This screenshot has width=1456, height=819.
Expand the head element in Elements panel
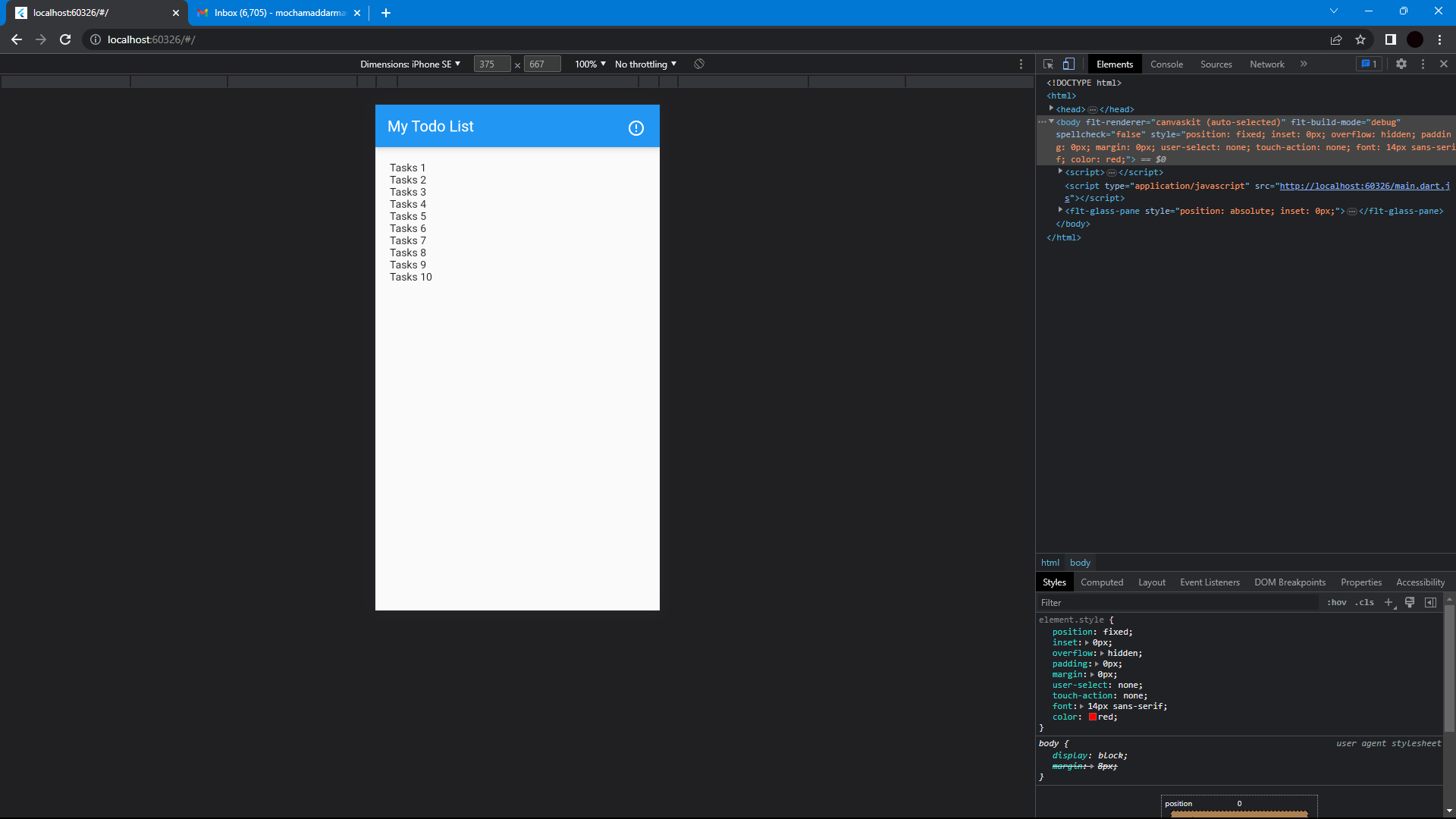pyautogui.click(x=1050, y=108)
